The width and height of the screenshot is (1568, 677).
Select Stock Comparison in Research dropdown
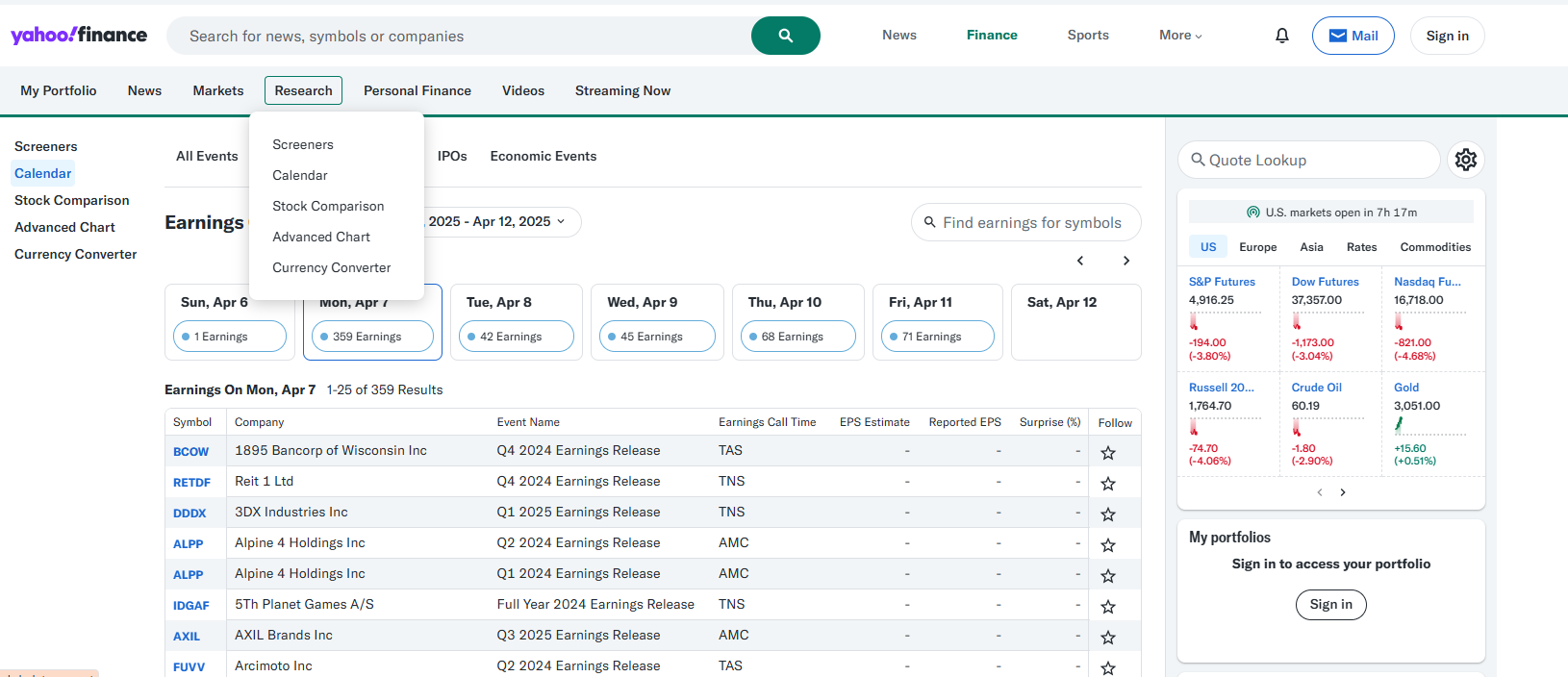(x=328, y=206)
